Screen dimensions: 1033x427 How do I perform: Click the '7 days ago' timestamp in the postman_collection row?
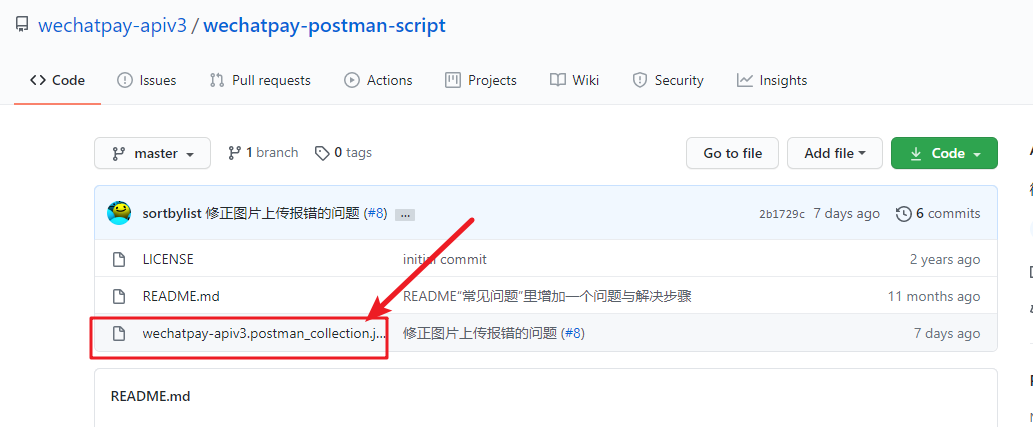(947, 333)
